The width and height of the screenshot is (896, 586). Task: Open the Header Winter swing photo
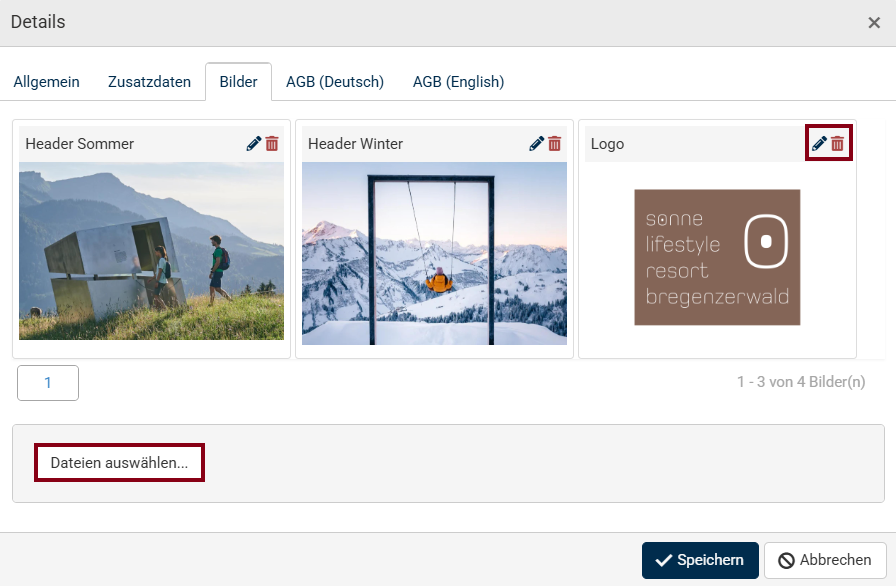pyautogui.click(x=434, y=254)
